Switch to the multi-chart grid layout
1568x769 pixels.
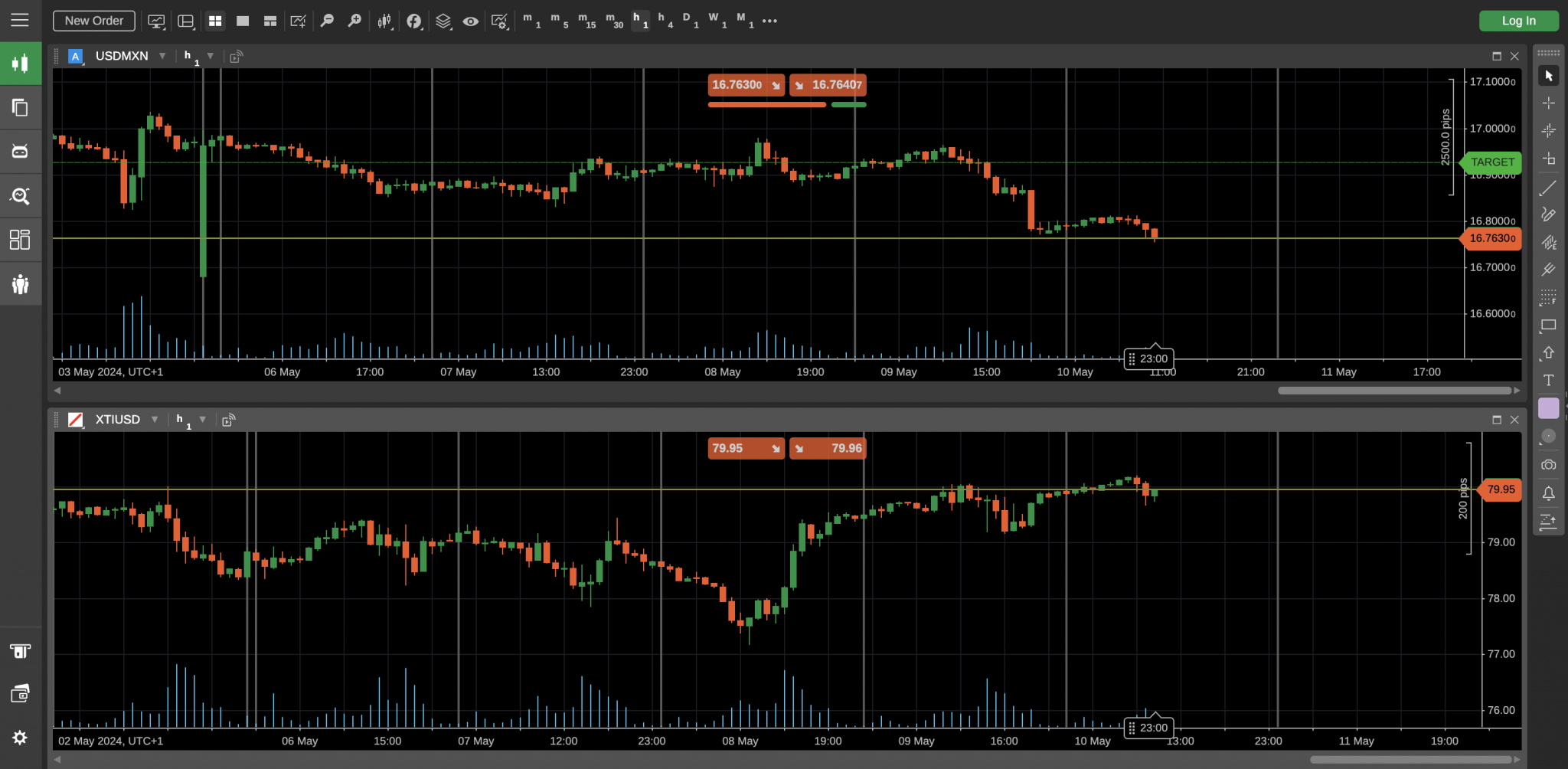click(x=215, y=21)
